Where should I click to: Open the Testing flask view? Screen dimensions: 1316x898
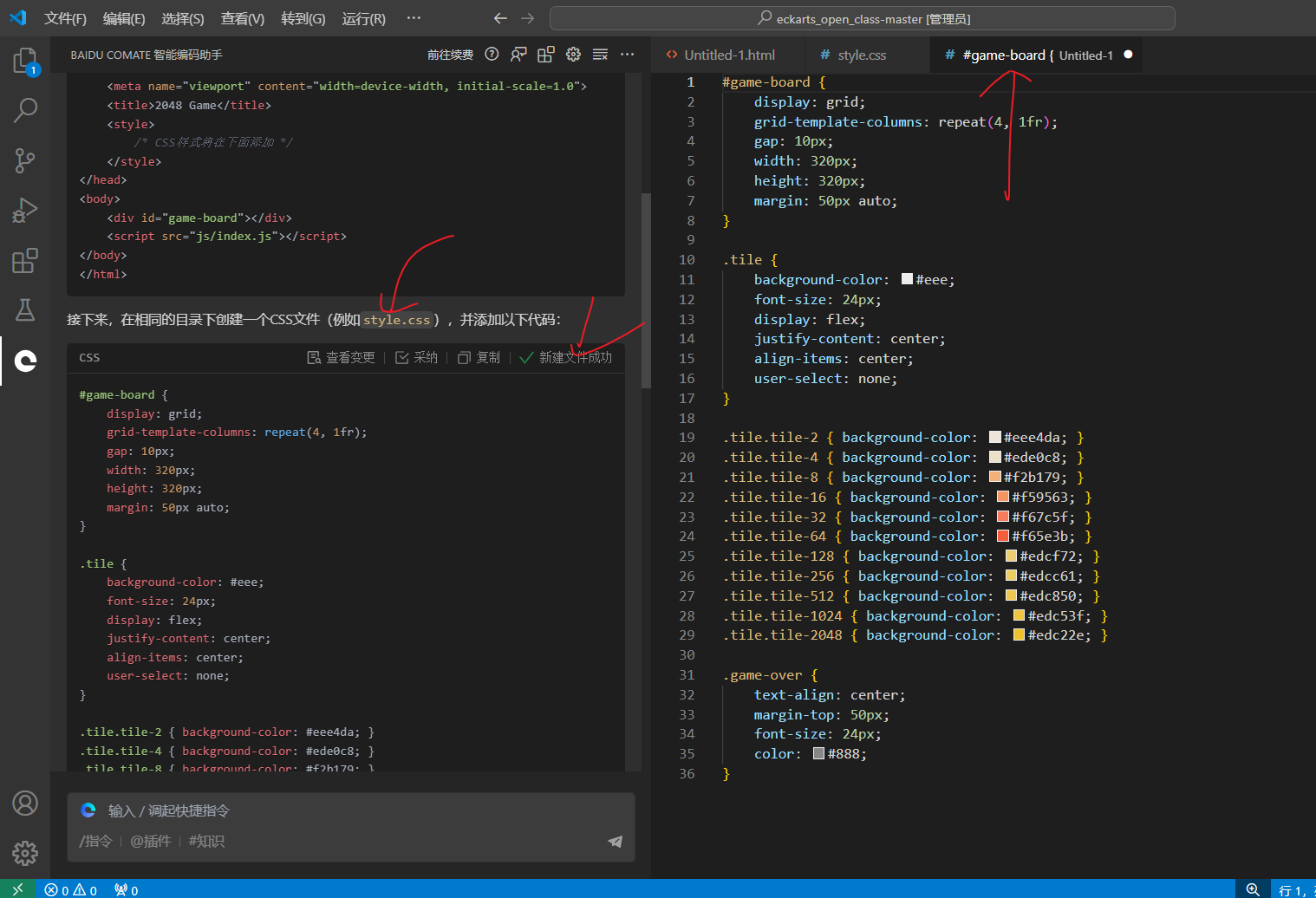click(25, 310)
